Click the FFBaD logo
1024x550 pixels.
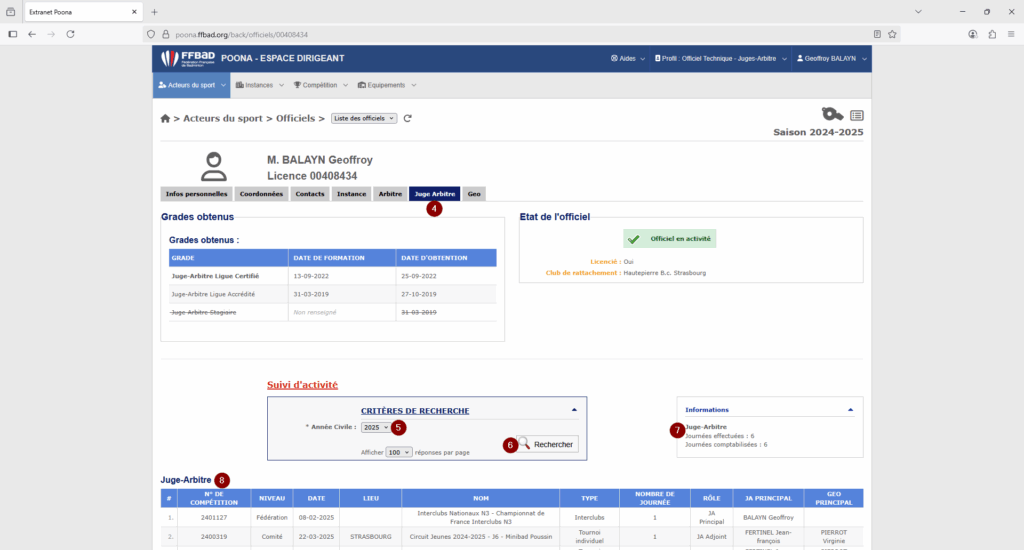pyautogui.click(x=188, y=58)
